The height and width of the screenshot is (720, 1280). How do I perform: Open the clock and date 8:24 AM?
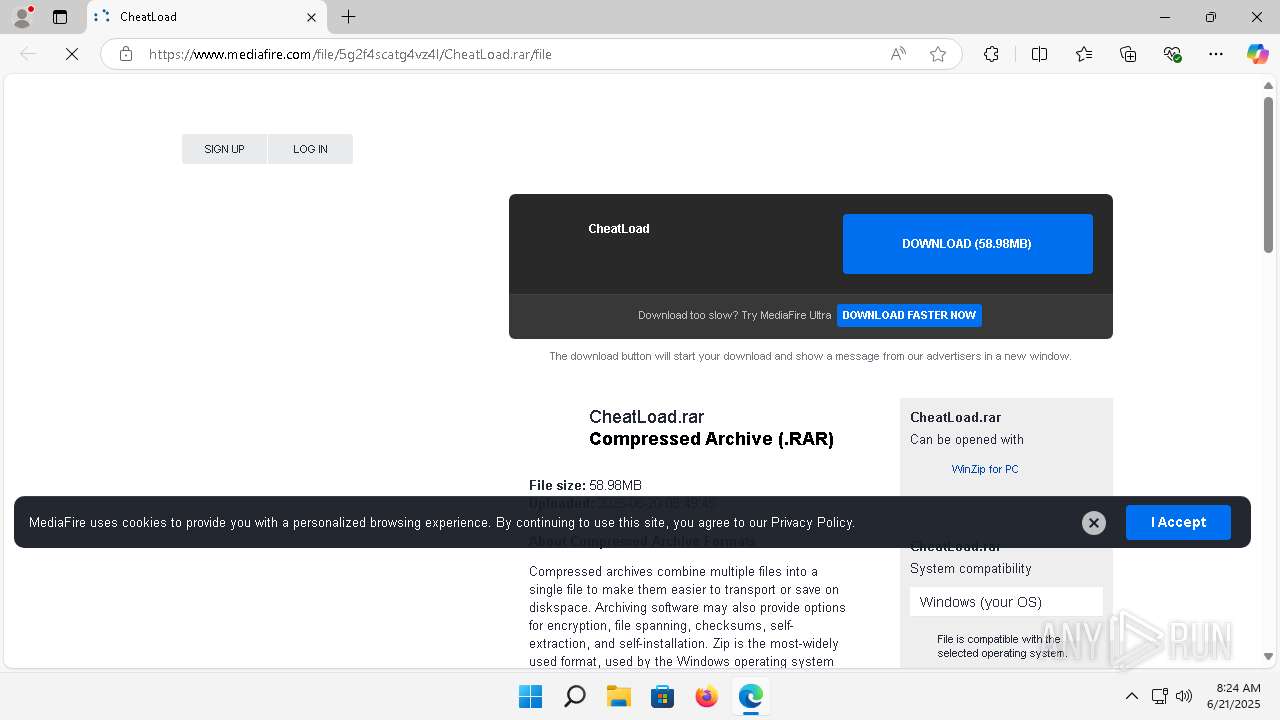click(1234, 696)
